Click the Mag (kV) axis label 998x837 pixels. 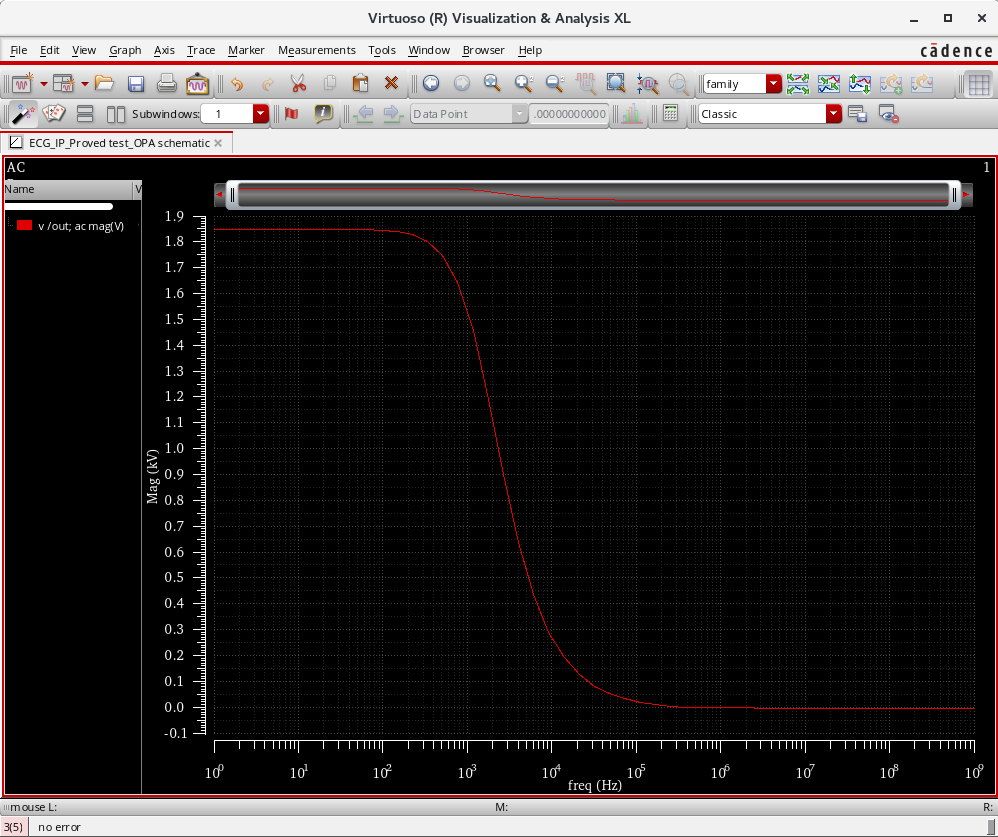(x=152, y=477)
